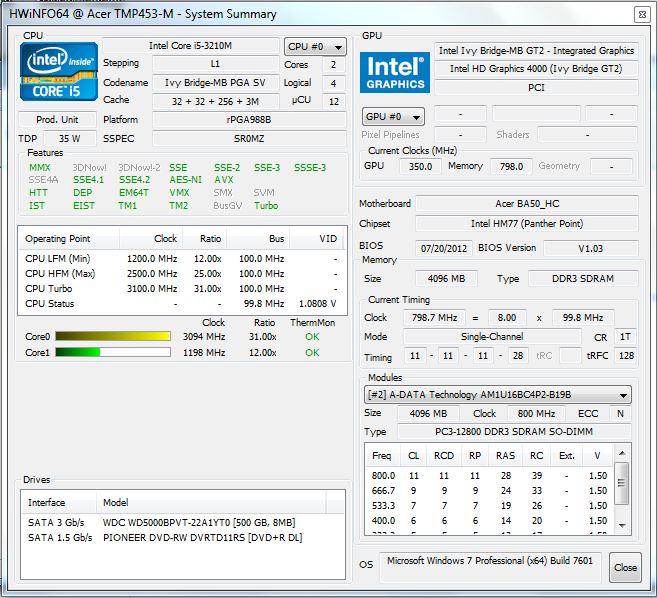Click the cache 32 + 32 + 256 + 3M field
Image resolution: width=657 pixels, height=598 pixels.
point(215,101)
